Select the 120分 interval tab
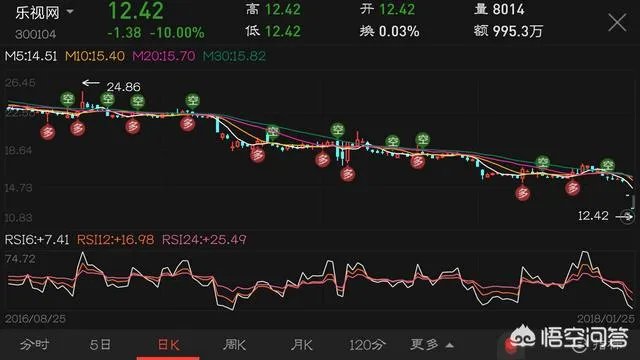The width and height of the screenshot is (640, 360). tap(367, 345)
